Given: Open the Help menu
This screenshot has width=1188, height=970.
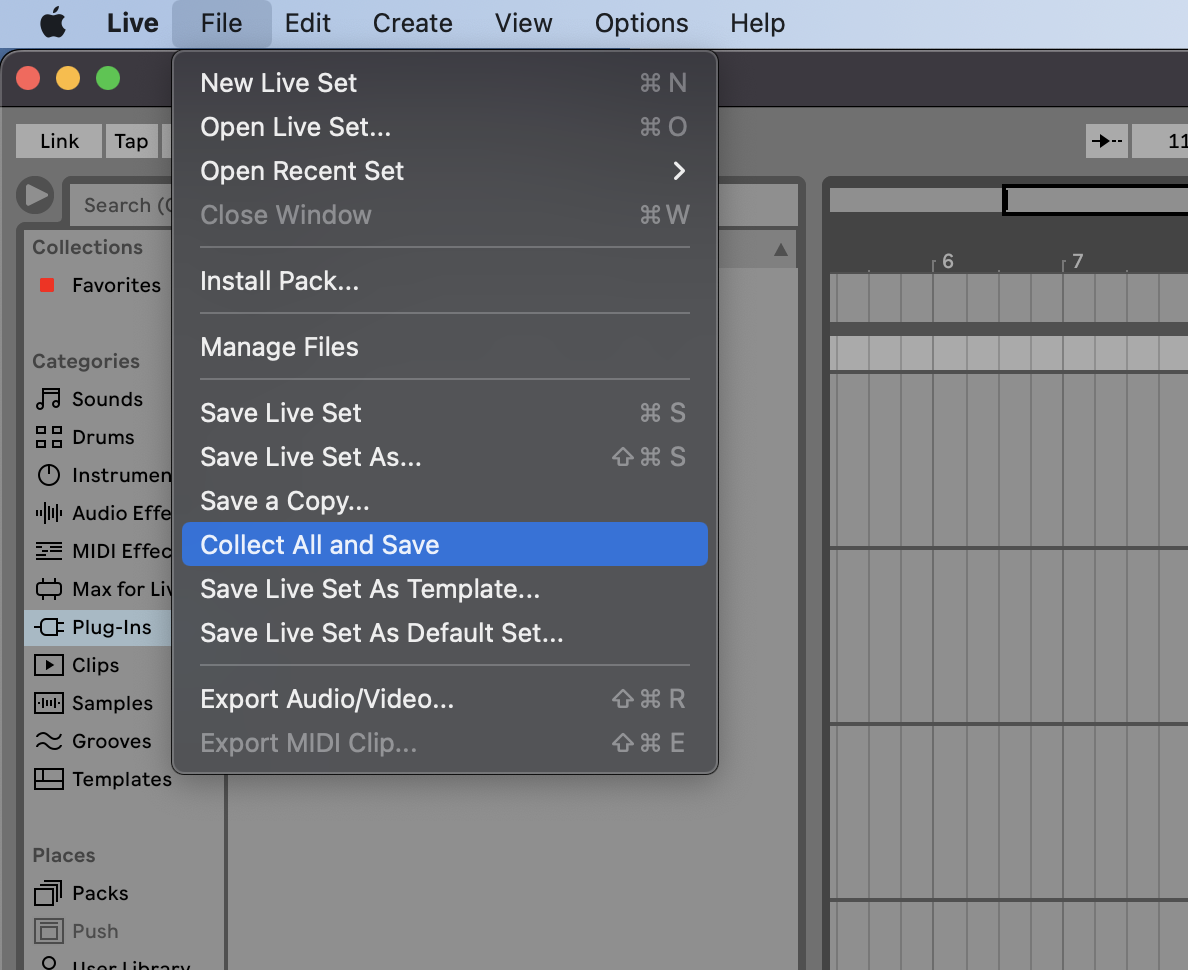Looking at the screenshot, I should [x=757, y=23].
